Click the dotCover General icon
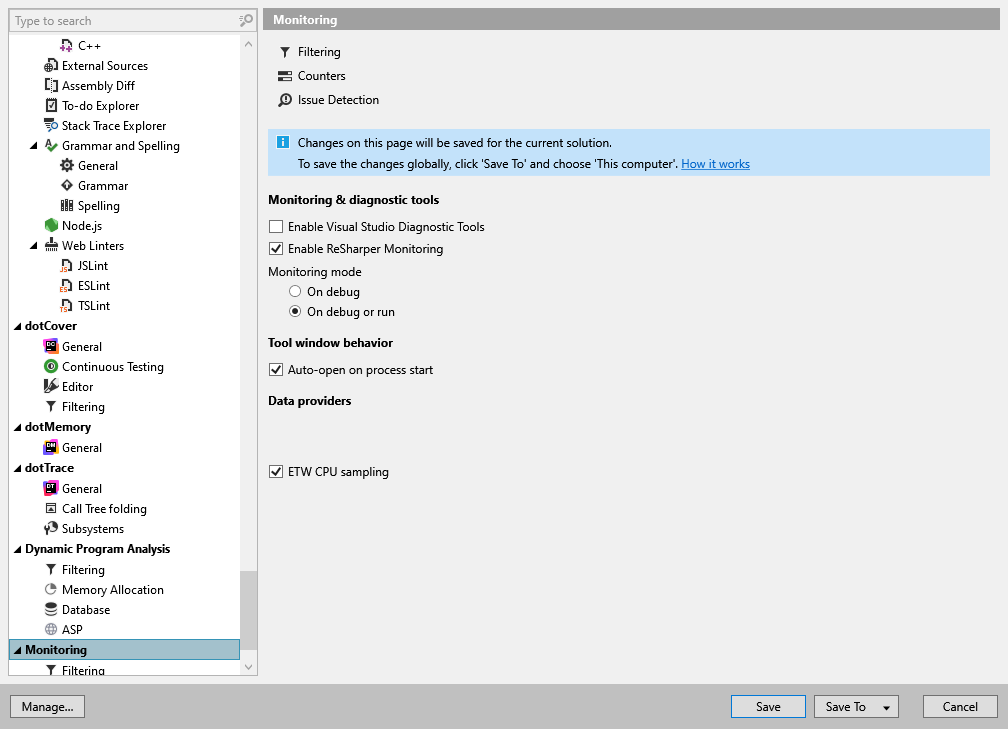The height and width of the screenshot is (729, 1008). [50, 346]
